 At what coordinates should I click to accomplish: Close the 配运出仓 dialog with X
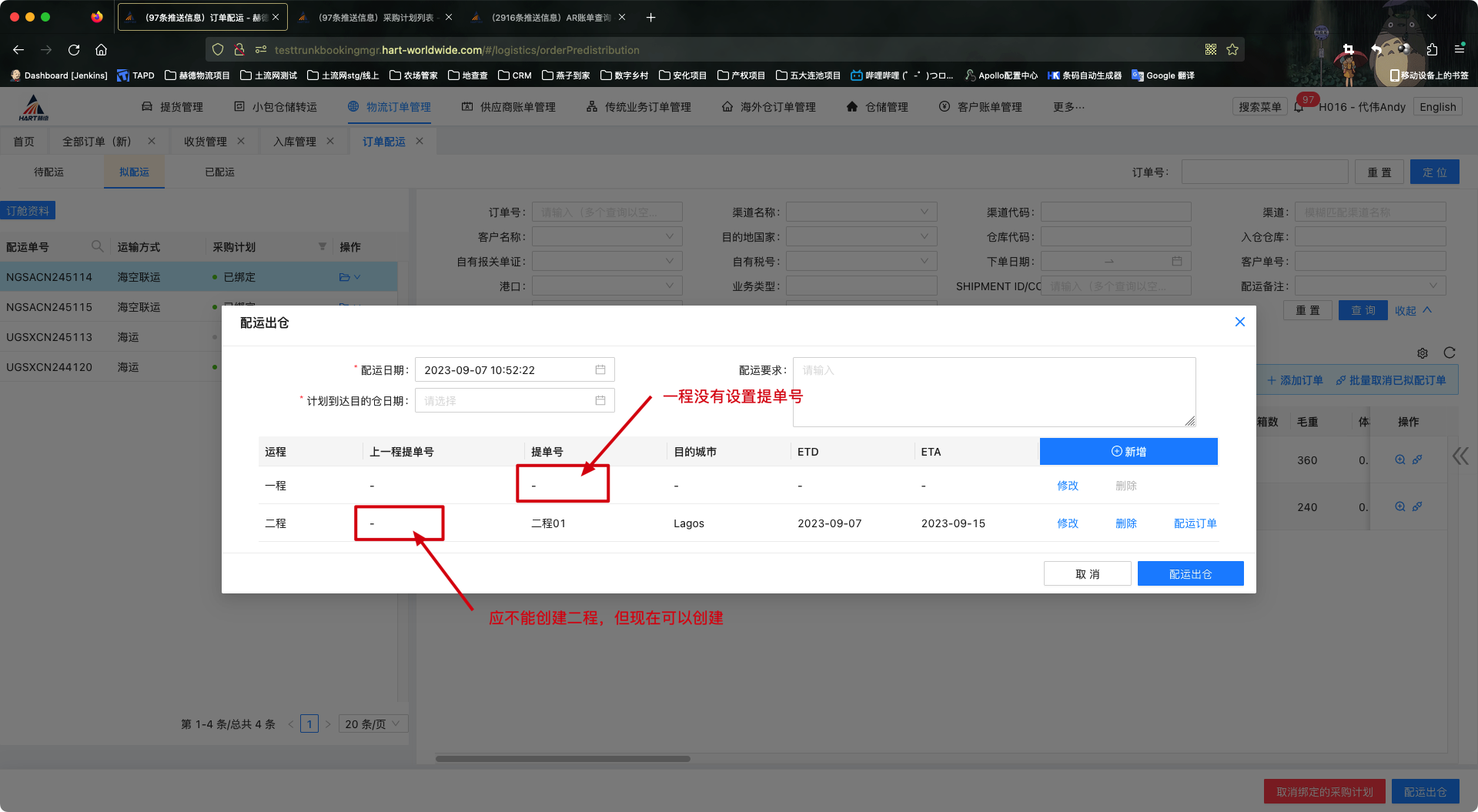tap(1239, 322)
